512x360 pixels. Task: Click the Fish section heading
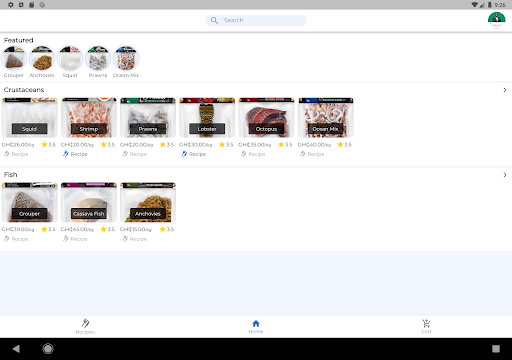click(10, 175)
